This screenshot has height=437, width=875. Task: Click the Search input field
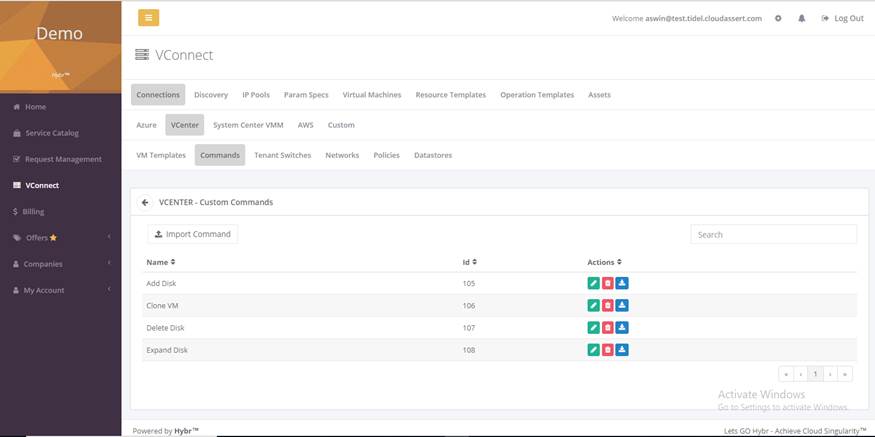coord(773,234)
